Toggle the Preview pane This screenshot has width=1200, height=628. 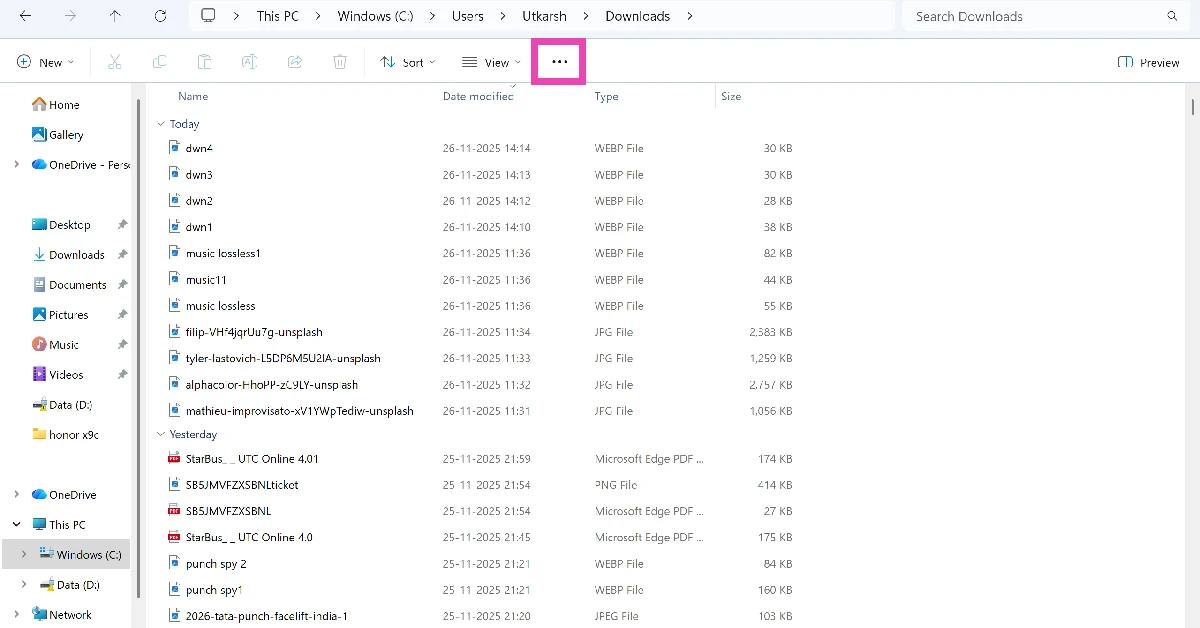(1148, 61)
